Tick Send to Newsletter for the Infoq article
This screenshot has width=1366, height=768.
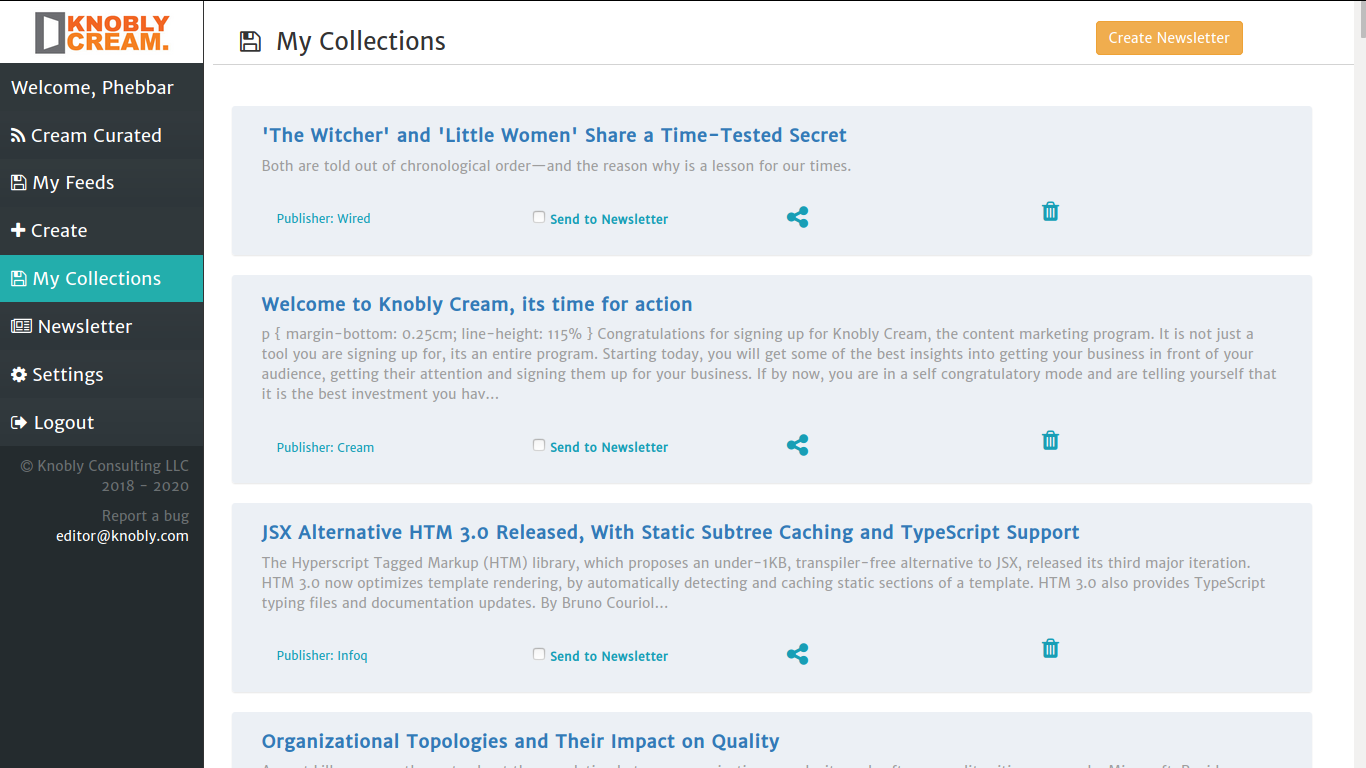click(539, 654)
